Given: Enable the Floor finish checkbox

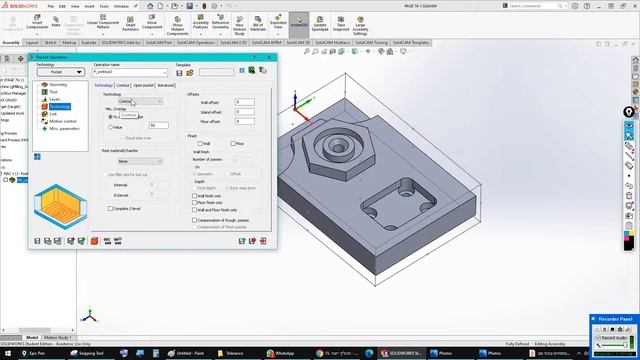Looking at the screenshot, I should click(233, 143).
